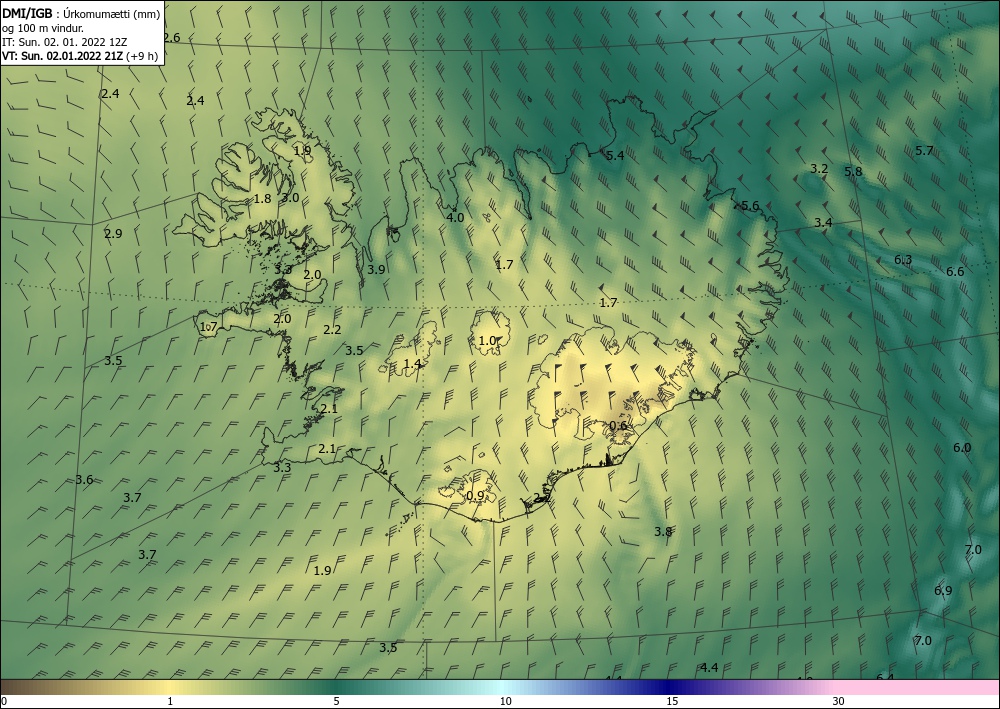Click the '5.7' value in the upper right
This screenshot has height=709, width=1000.
[924, 151]
